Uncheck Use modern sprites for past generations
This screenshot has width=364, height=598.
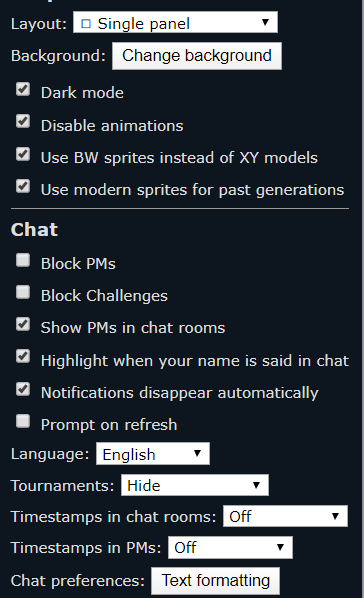[x=23, y=186]
